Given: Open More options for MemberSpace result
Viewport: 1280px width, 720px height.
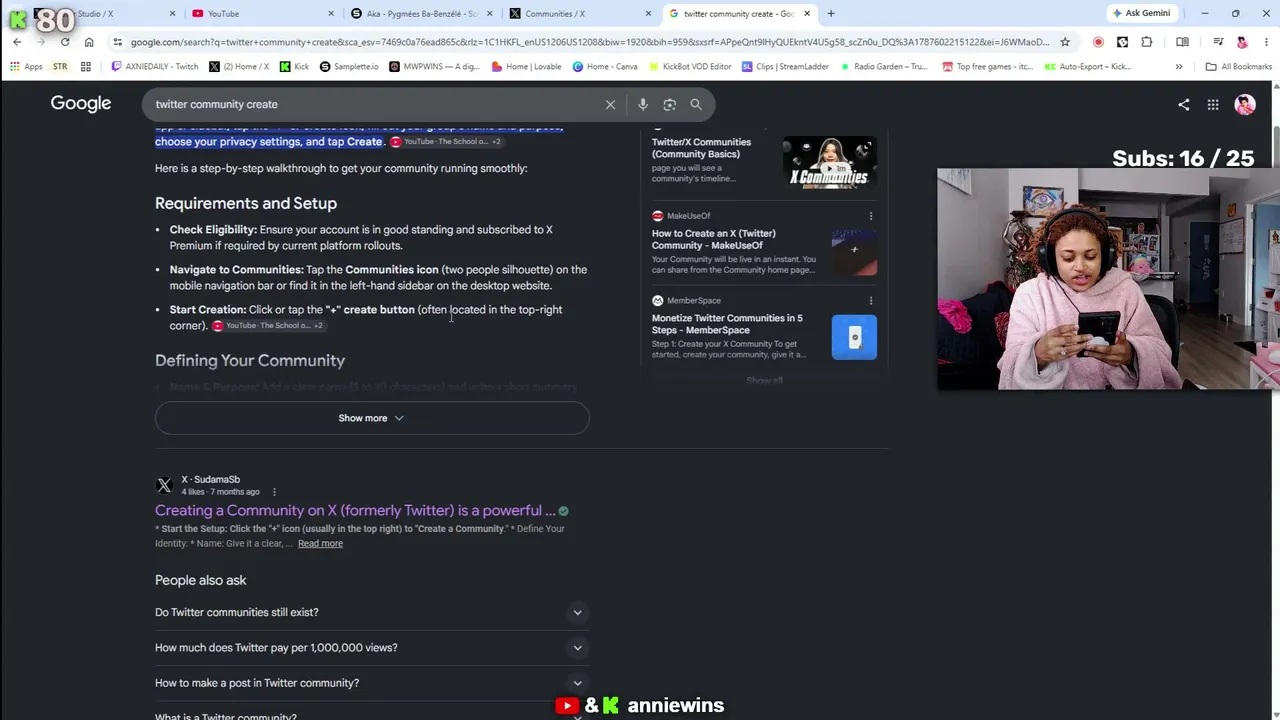Looking at the screenshot, I should tap(870, 301).
